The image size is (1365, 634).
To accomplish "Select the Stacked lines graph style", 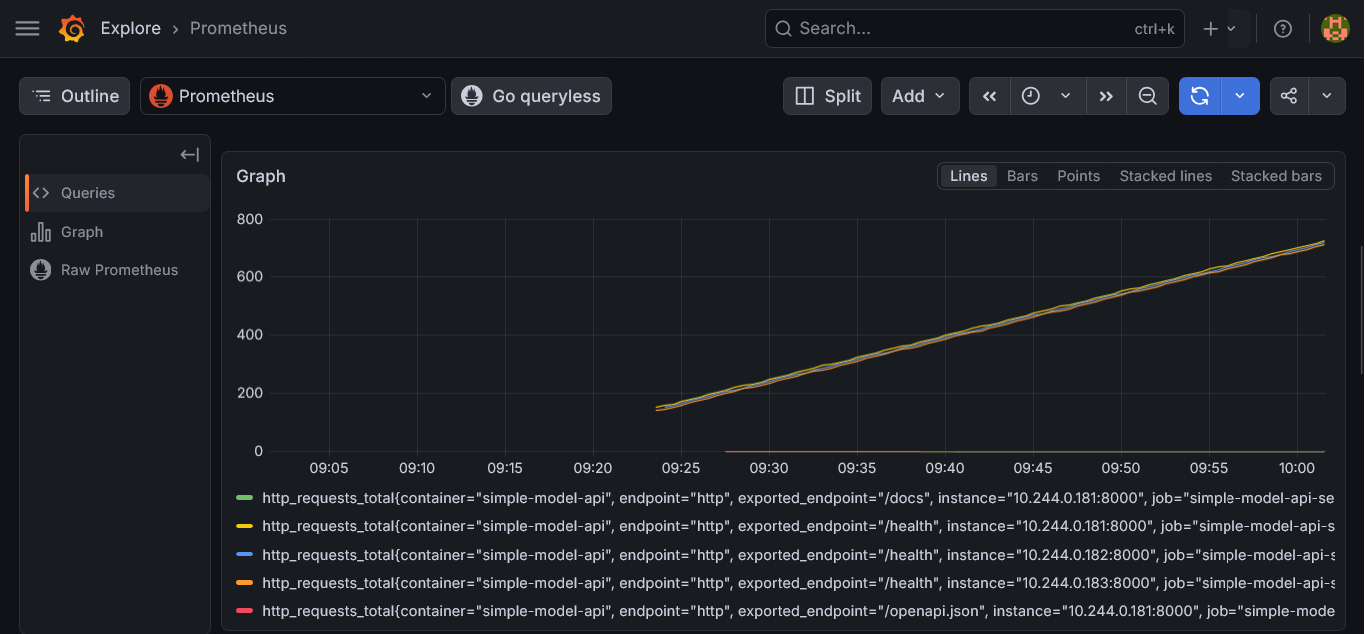I will point(1165,176).
